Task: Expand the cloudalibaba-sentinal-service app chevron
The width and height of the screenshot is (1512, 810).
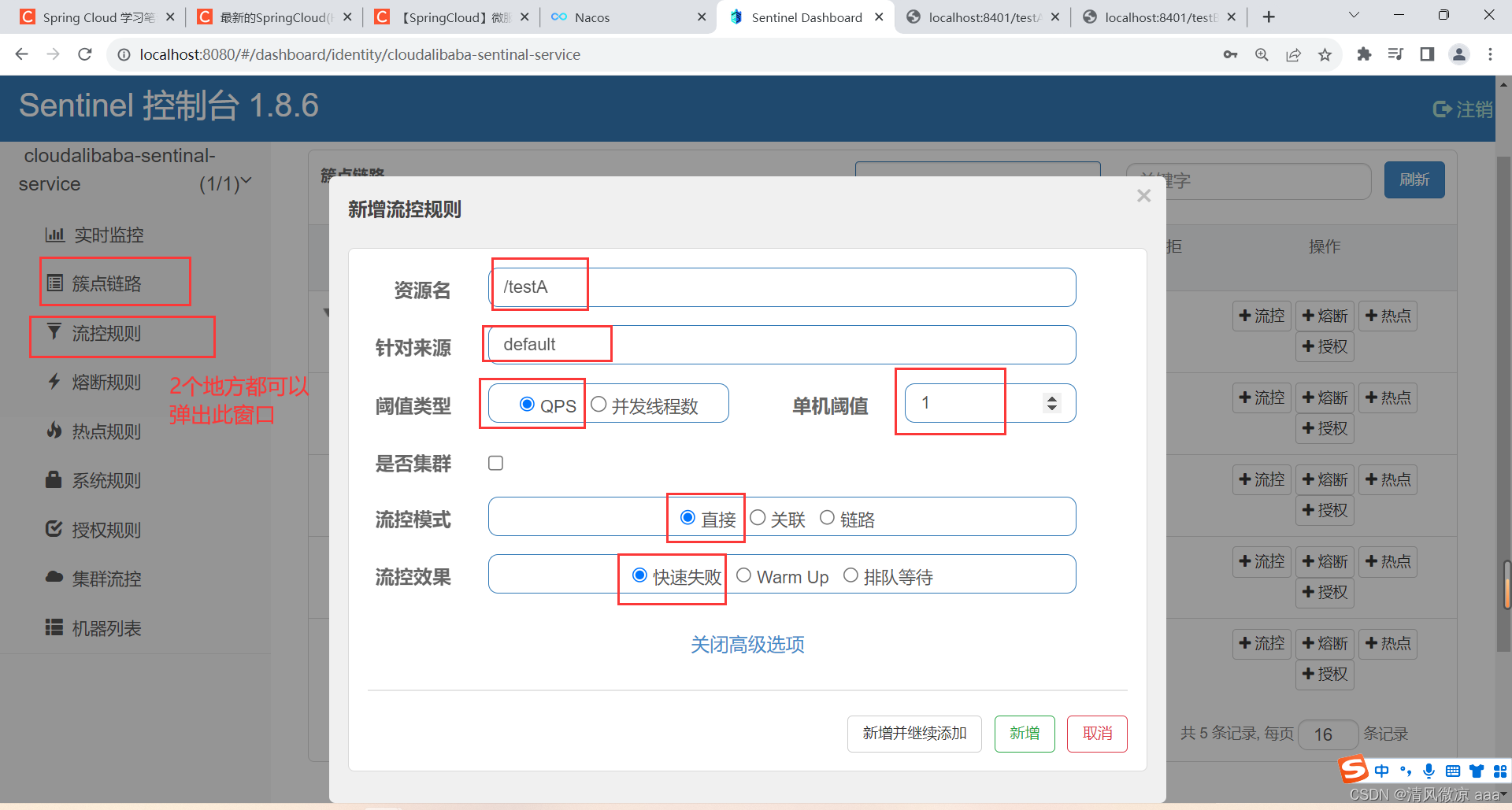Action: [x=246, y=182]
